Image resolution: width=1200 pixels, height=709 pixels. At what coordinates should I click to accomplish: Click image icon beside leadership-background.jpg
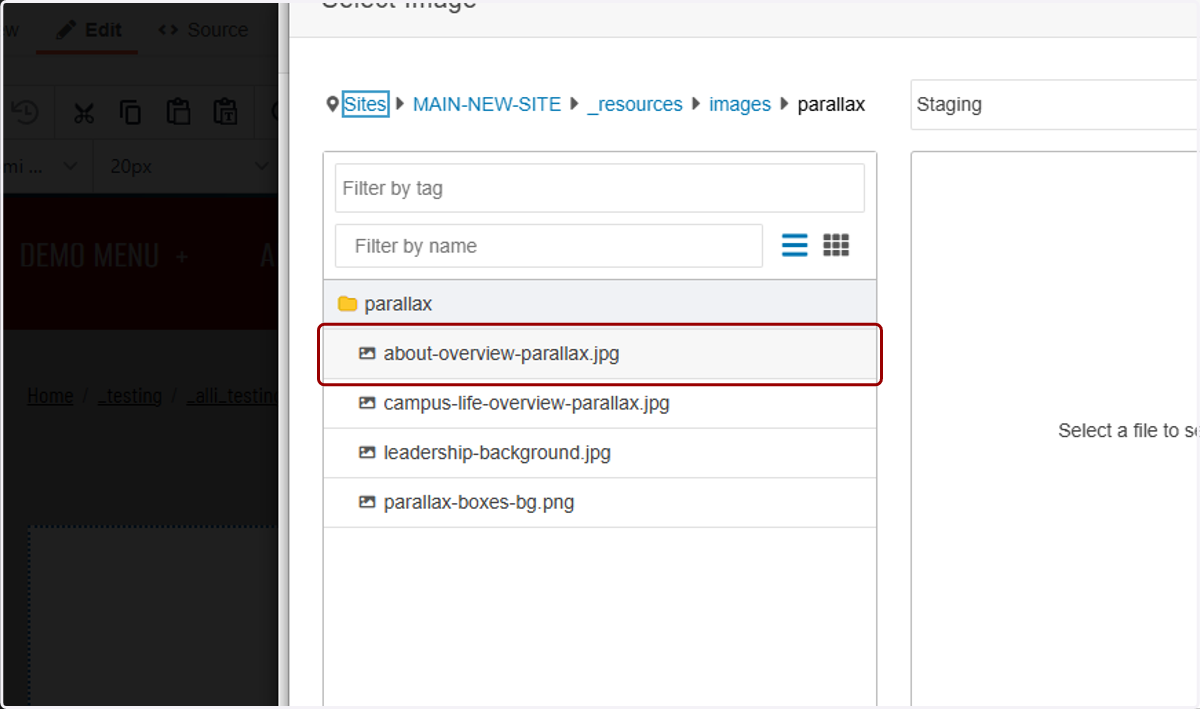point(367,453)
